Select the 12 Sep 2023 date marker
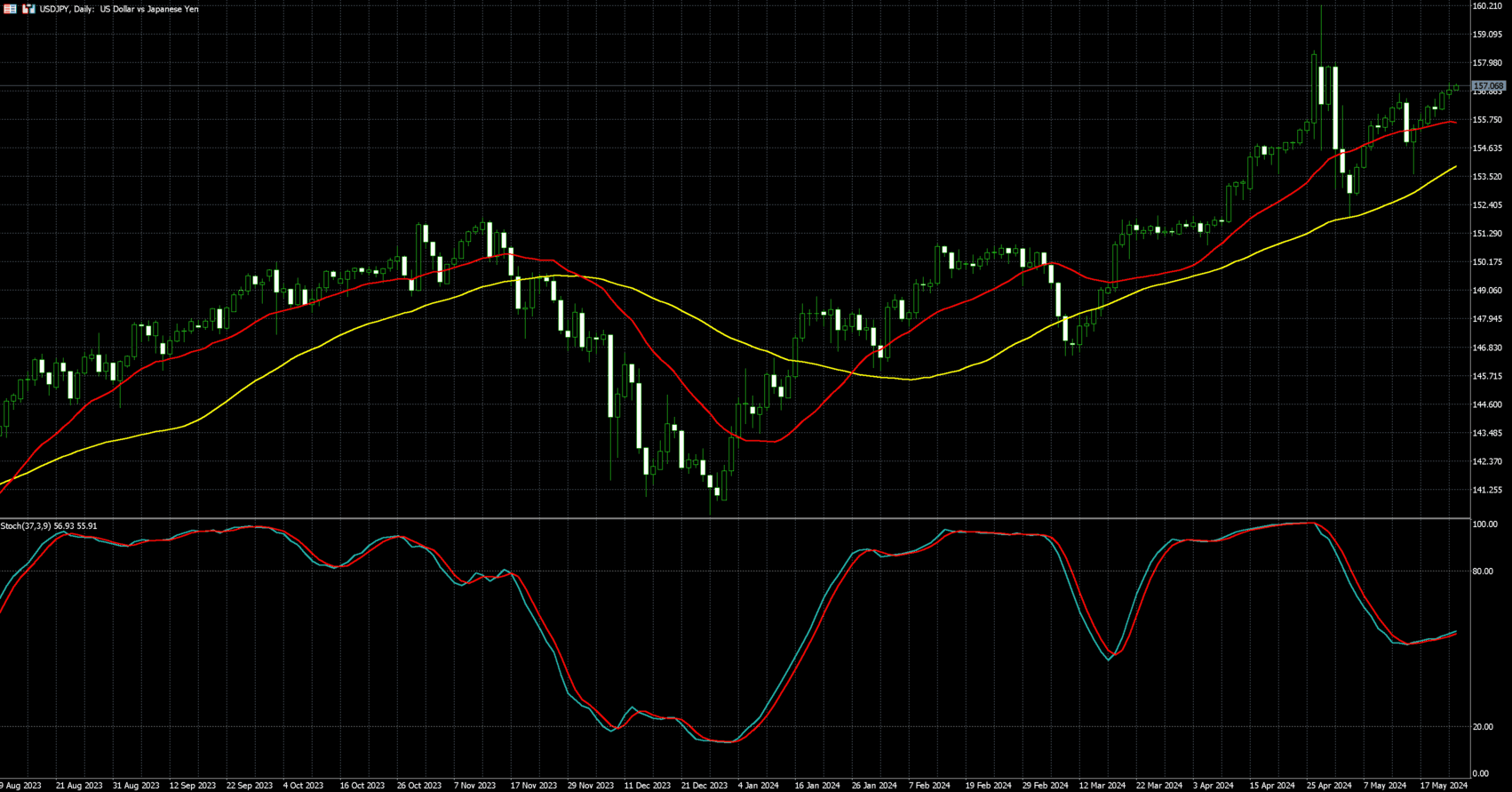The image size is (1512, 792). [x=192, y=786]
